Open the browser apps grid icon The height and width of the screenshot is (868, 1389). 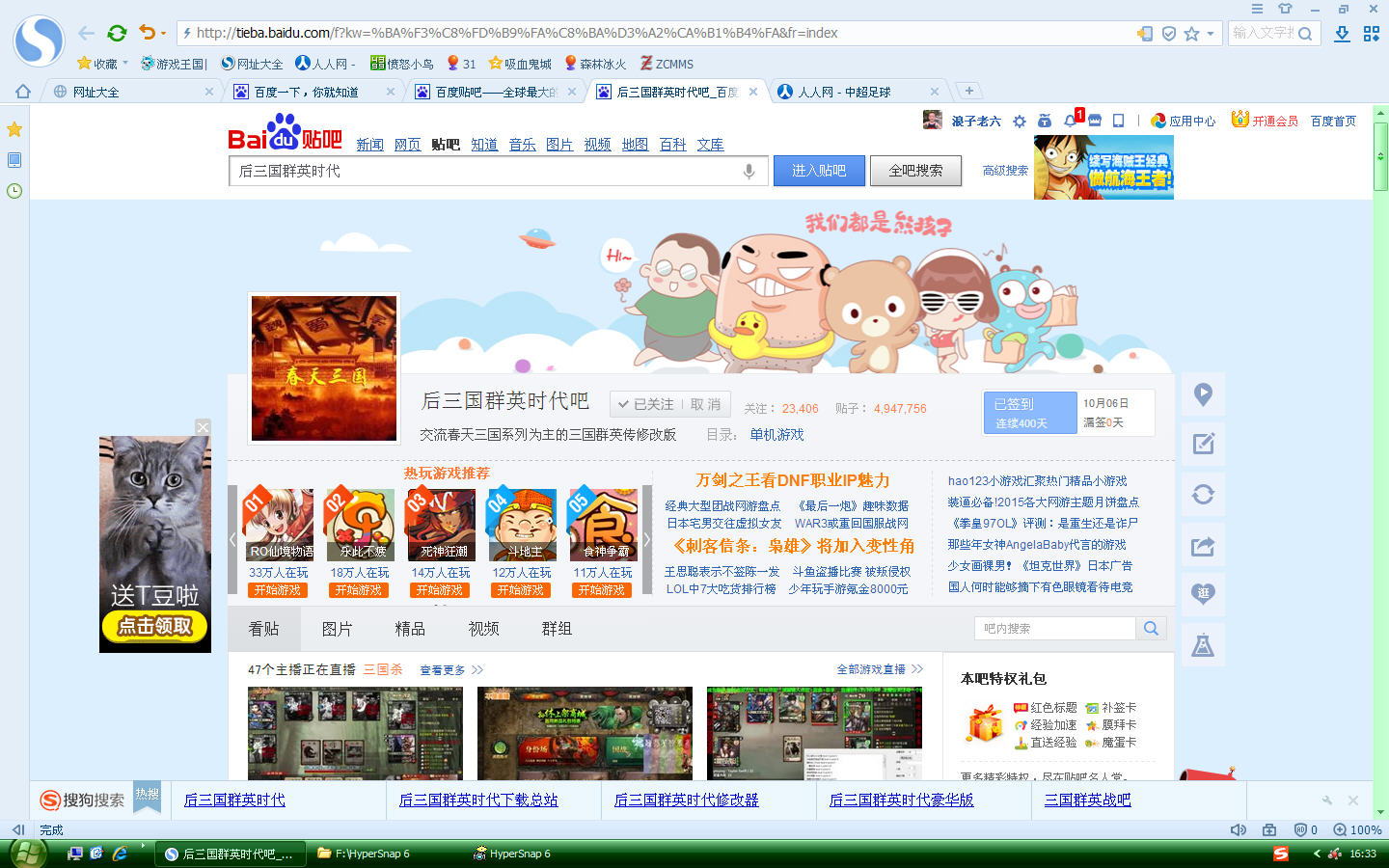[1372, 34]
